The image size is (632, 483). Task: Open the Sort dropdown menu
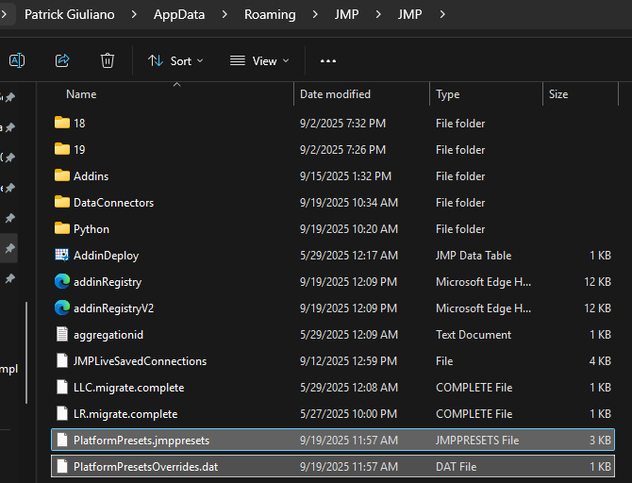(x=175, y=61)
